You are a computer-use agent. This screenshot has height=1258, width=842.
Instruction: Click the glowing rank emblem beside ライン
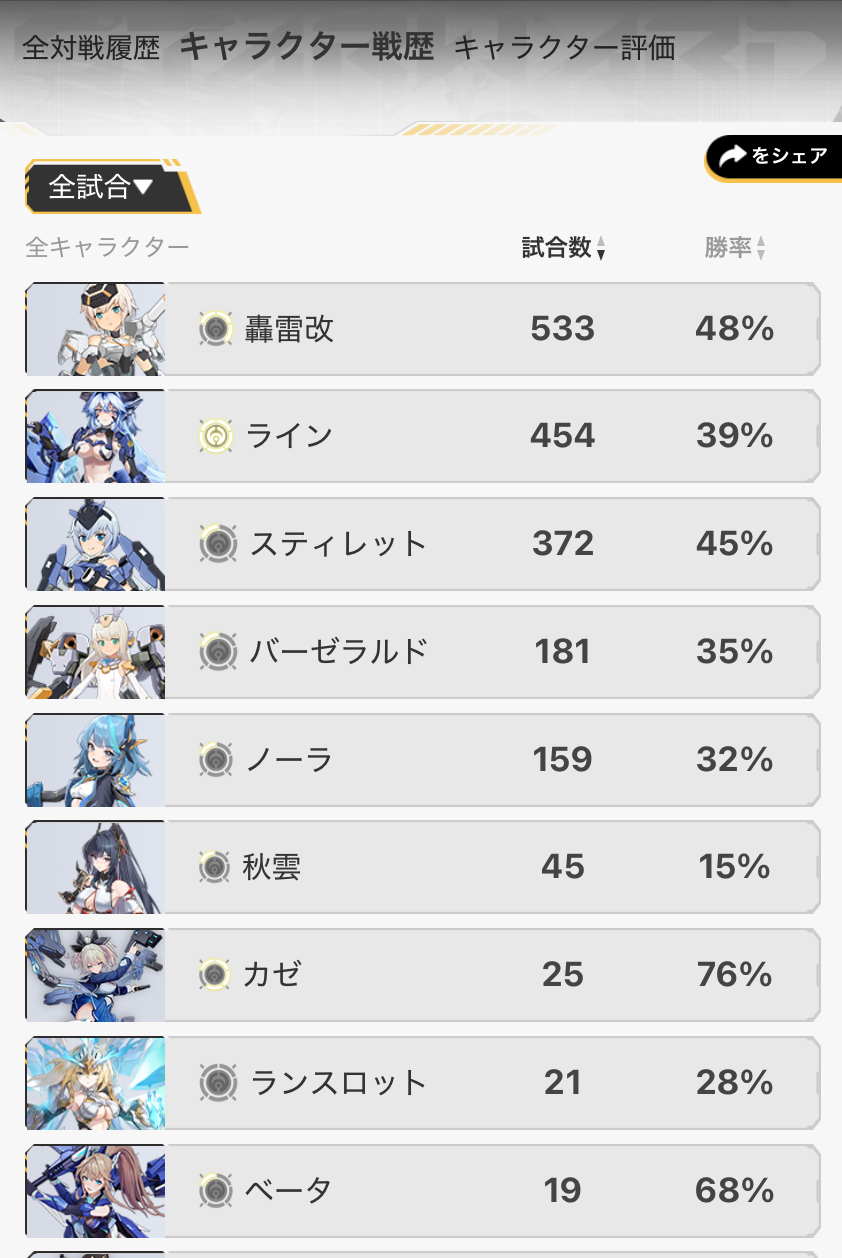pyautogui.click(x=216, y=436)
